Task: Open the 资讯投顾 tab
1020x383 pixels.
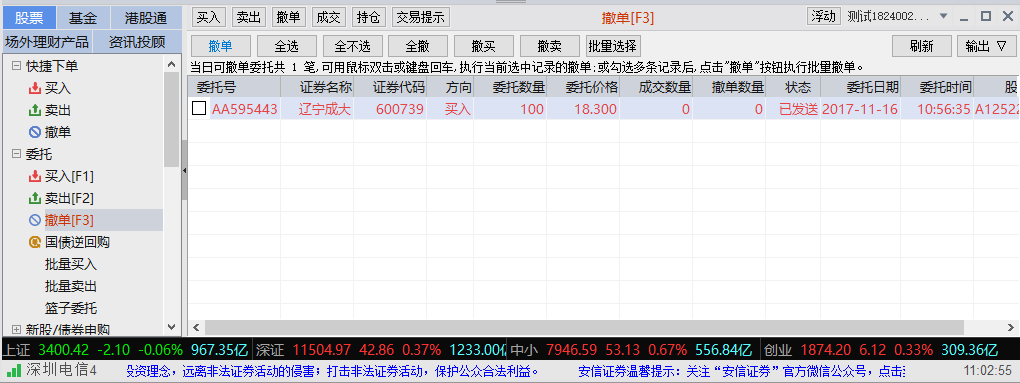Action: coord(137,42)
